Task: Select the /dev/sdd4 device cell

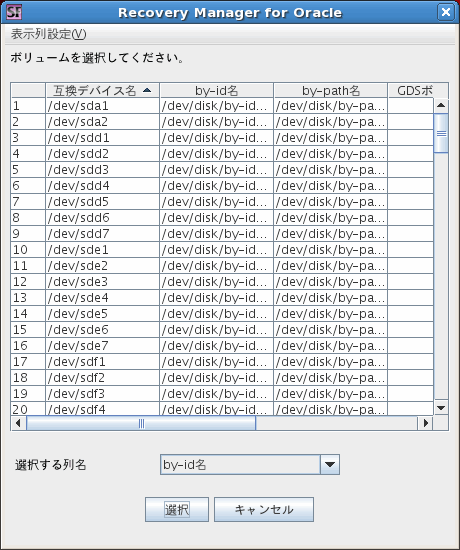Action: pos(102,186)
